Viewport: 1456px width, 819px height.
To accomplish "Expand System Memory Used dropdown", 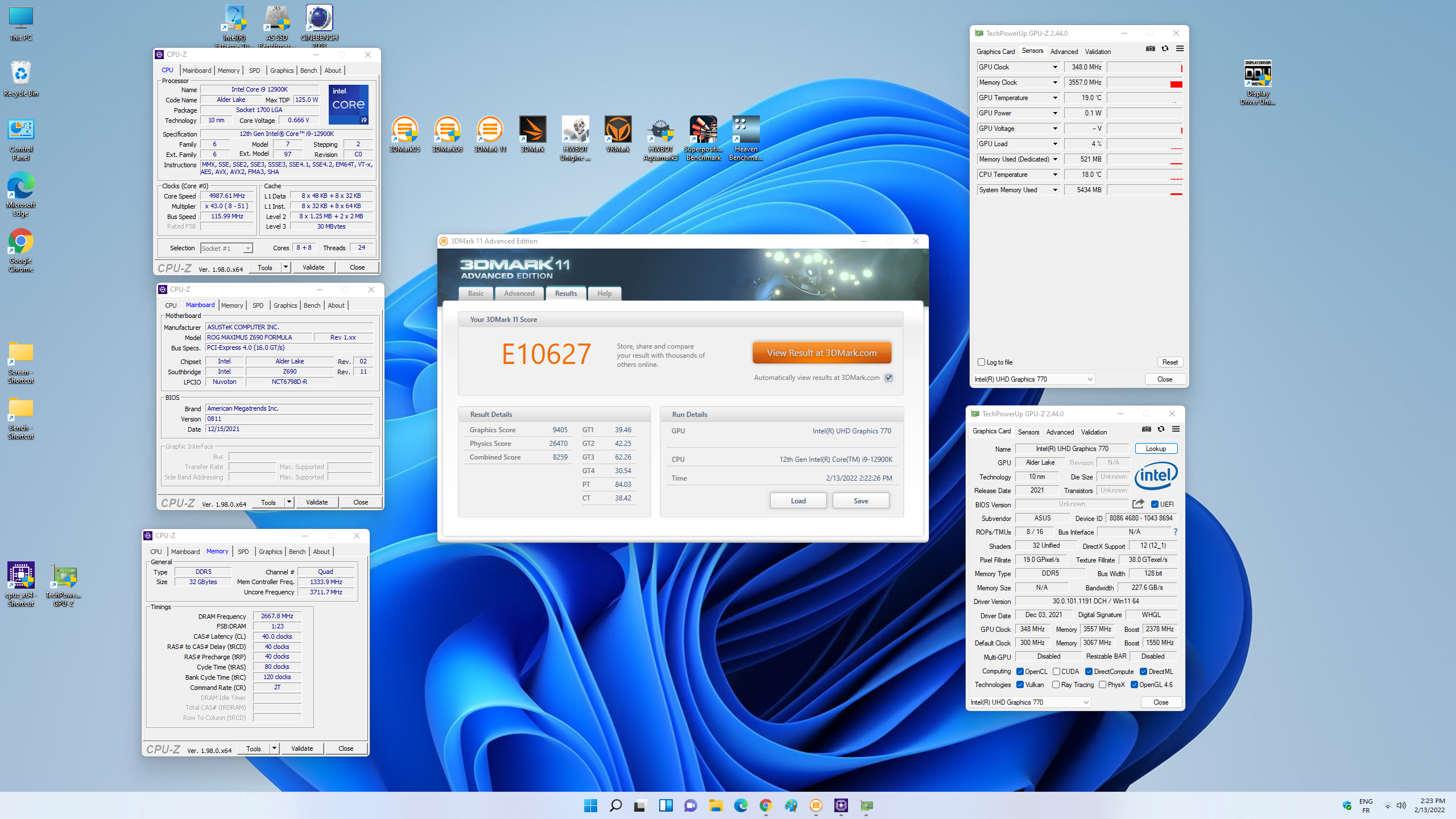I will pyautogui.click(x=1054, y=190).
